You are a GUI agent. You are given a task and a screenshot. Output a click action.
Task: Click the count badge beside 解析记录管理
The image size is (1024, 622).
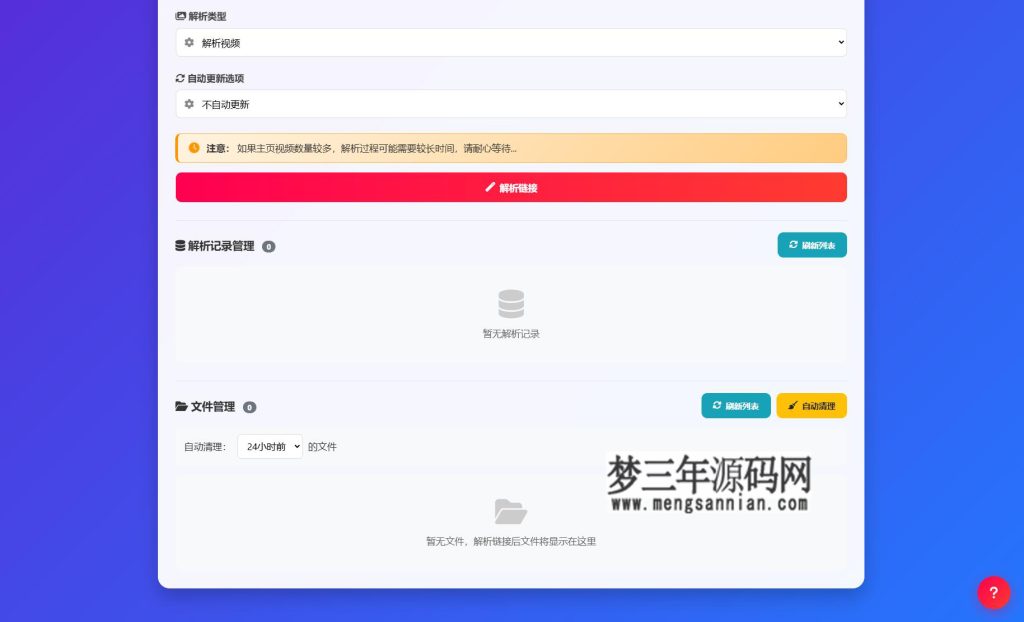pyautogui.click(x=268, y=246)
